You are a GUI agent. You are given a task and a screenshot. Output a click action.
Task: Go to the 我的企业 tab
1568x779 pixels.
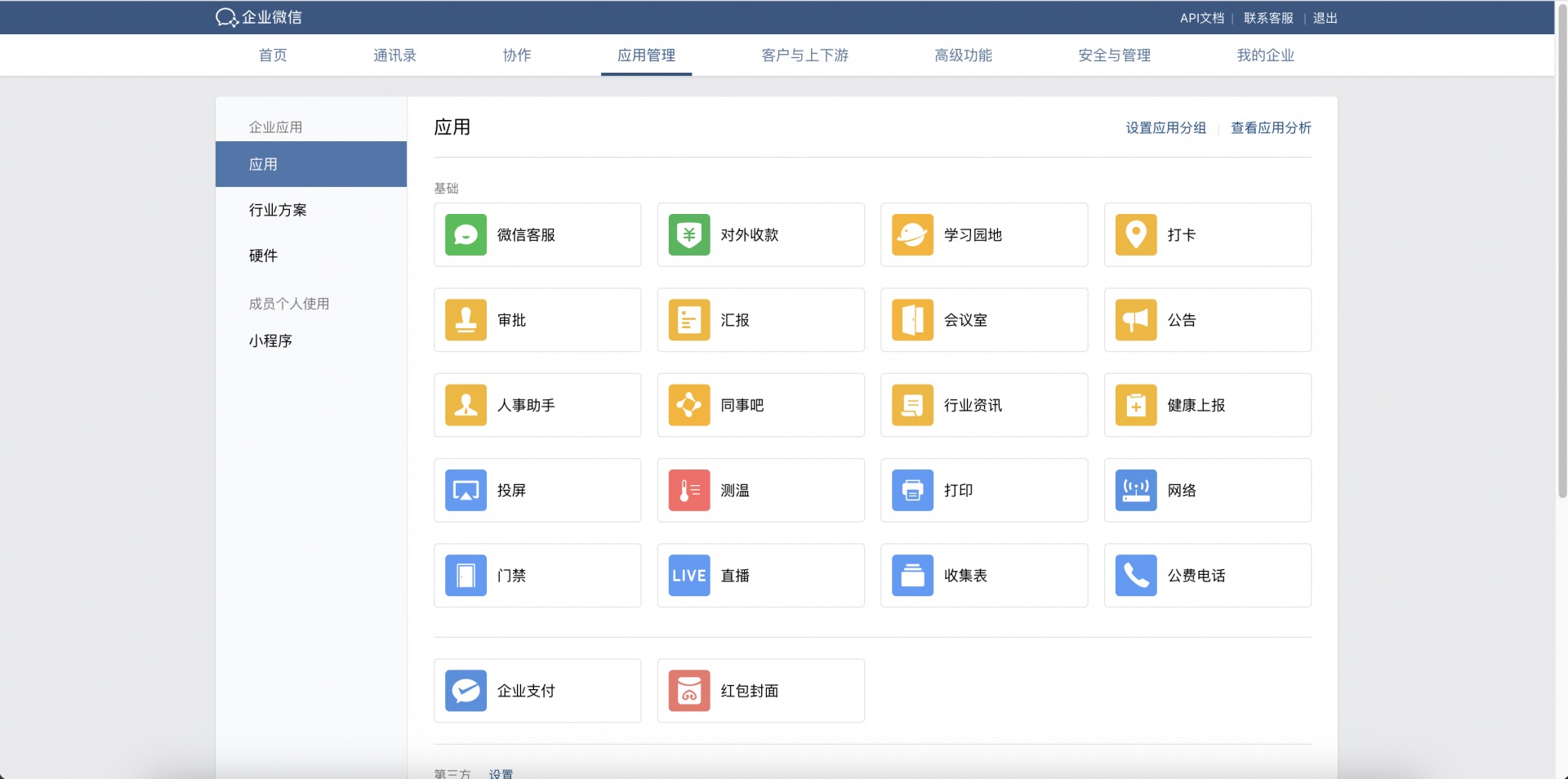pyautogui.click(x=1266, y=56)
